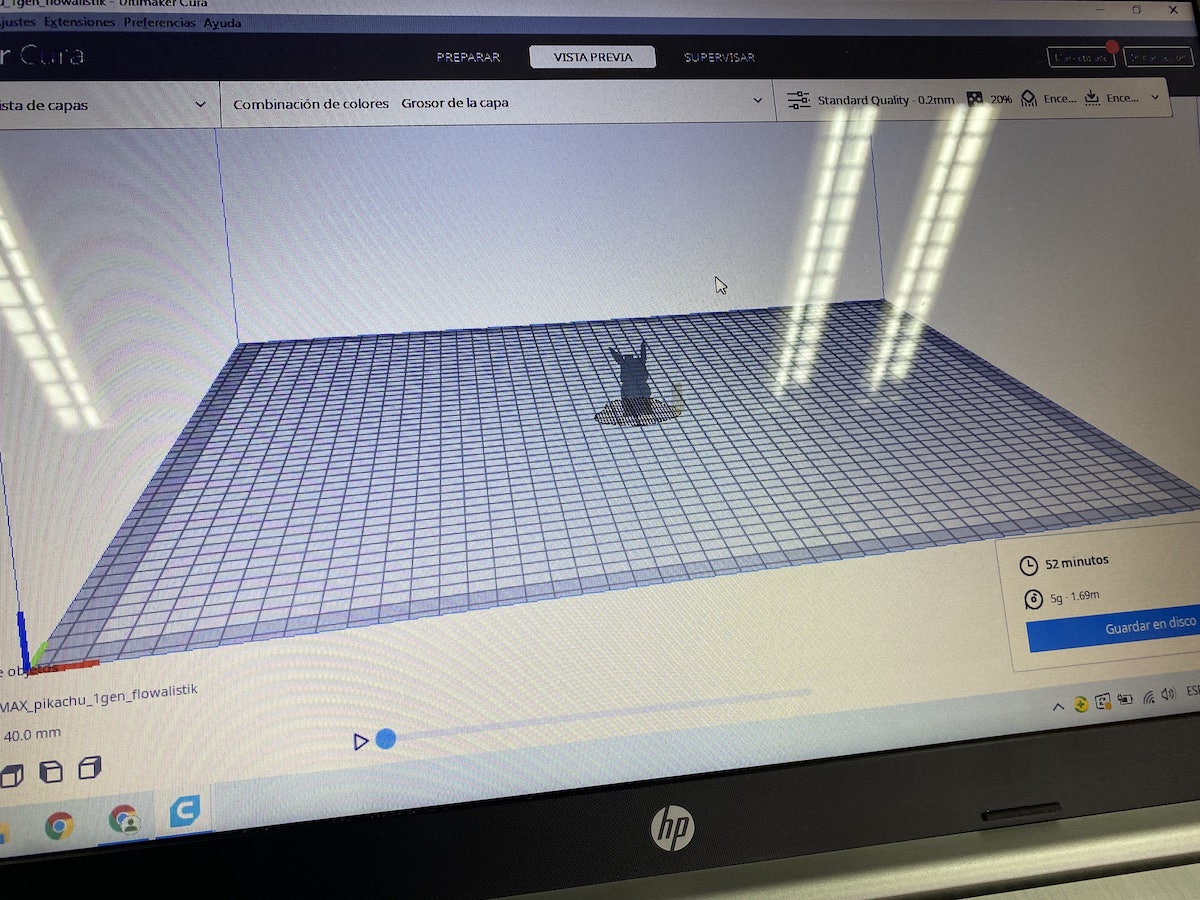Click the infill density 20% icon
The width and height of the screenshot is (1200, 900).
pyautogui.click(x=975, y=99)
